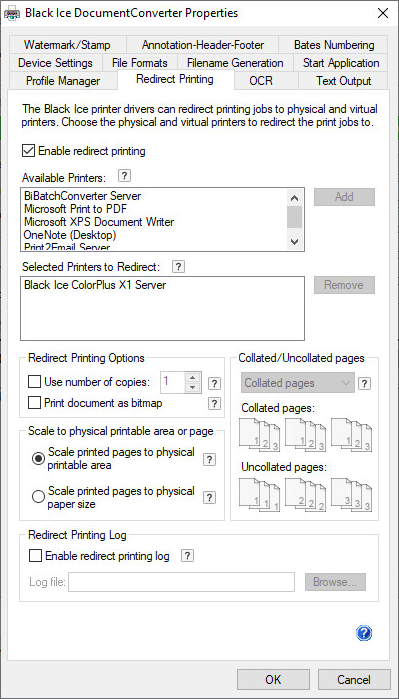Click the OK button
The image size is (399, 699).
(x=273, y=679)
